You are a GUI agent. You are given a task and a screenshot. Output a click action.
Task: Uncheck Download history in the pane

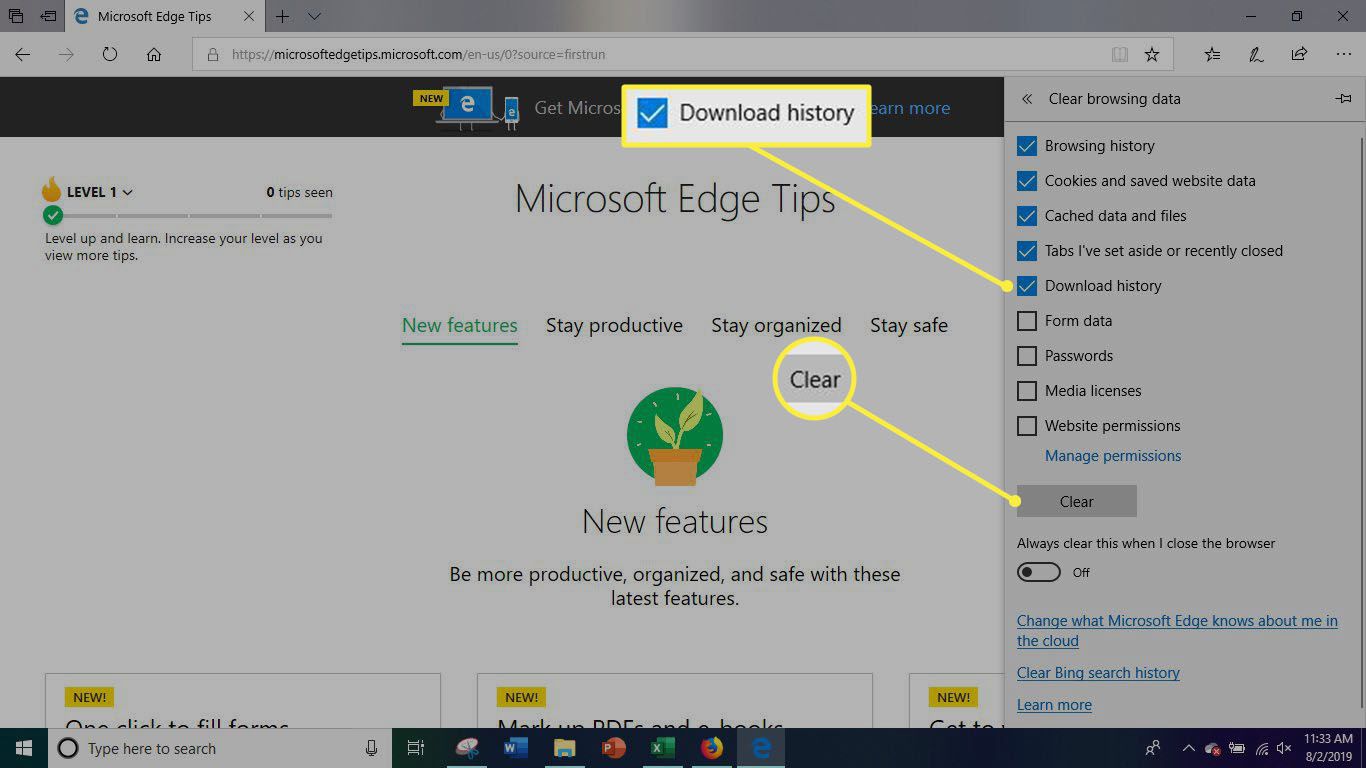click(1027, 286)
